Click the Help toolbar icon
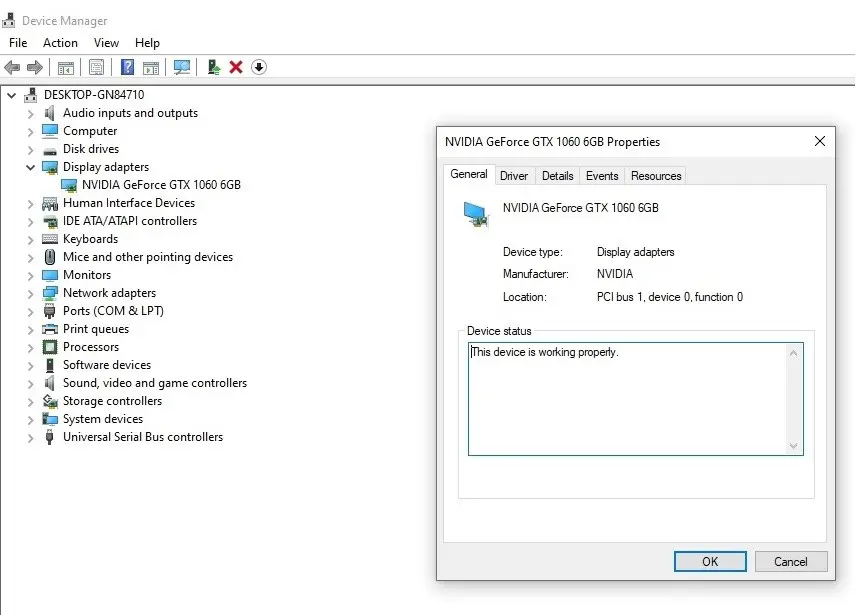The width and height of the screenshot is (856, 615). (x=127, y=67)
